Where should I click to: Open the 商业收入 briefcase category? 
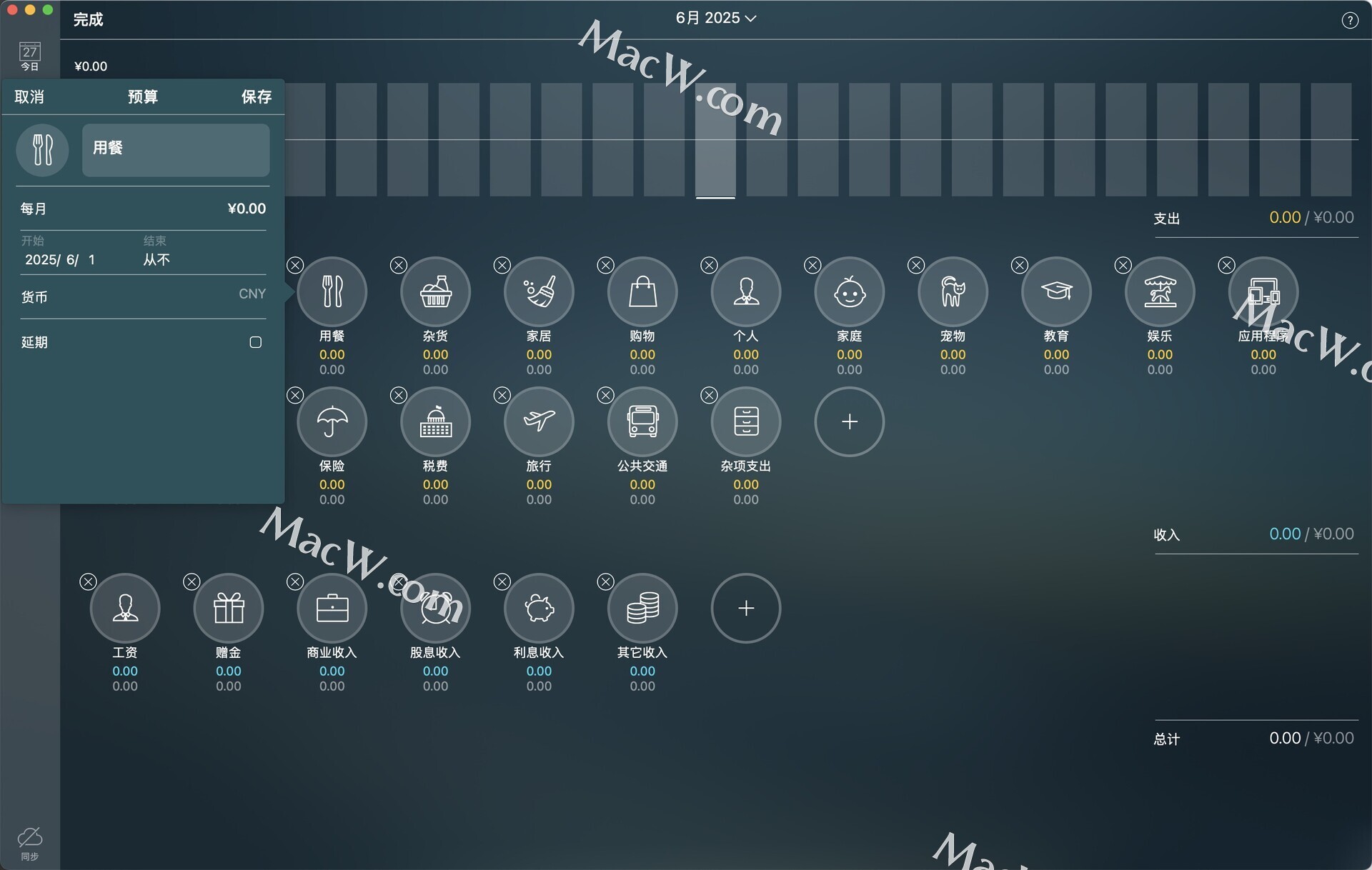point(332,608)
